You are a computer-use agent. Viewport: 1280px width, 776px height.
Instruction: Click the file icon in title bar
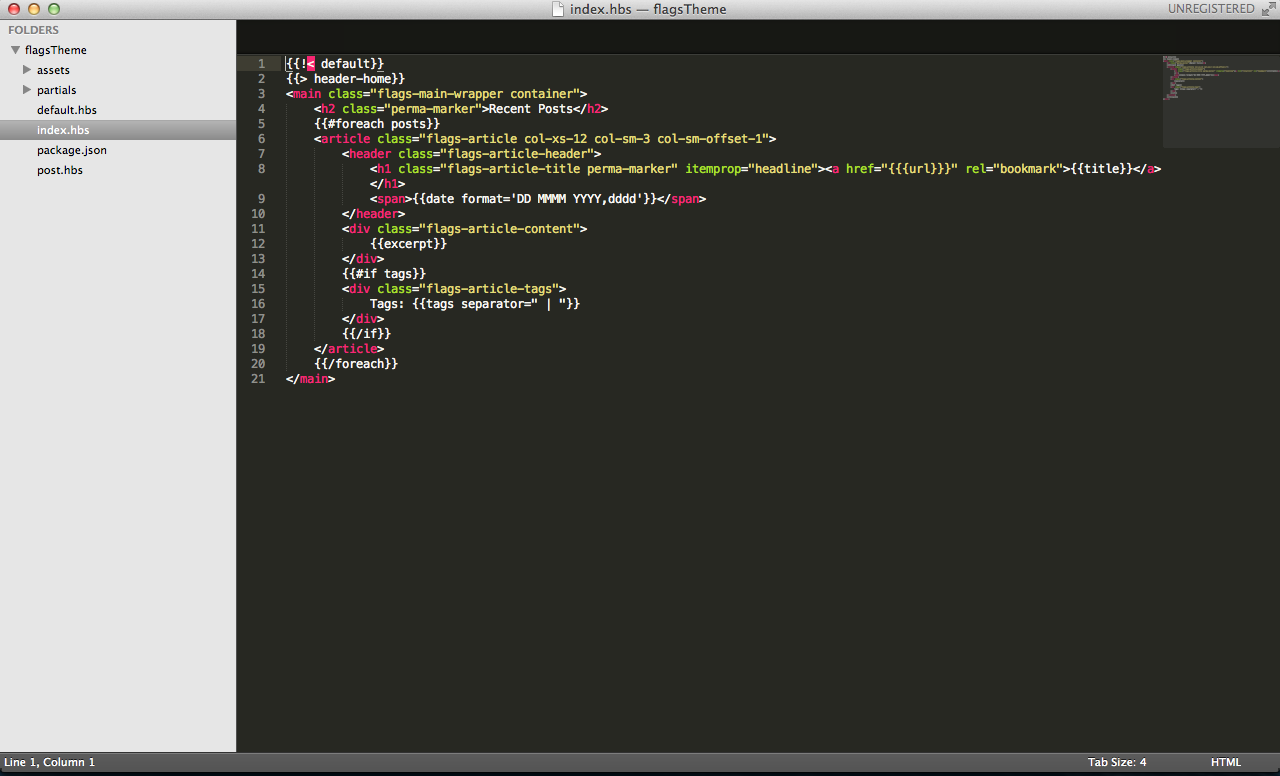click(558, 9)
